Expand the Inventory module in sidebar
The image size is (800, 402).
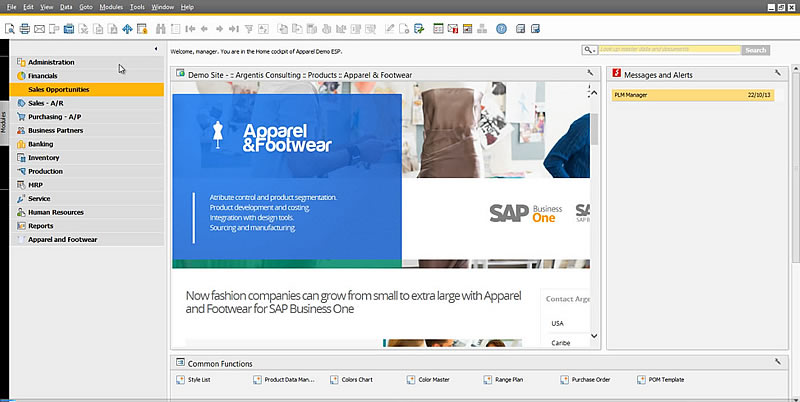(44, 157)
